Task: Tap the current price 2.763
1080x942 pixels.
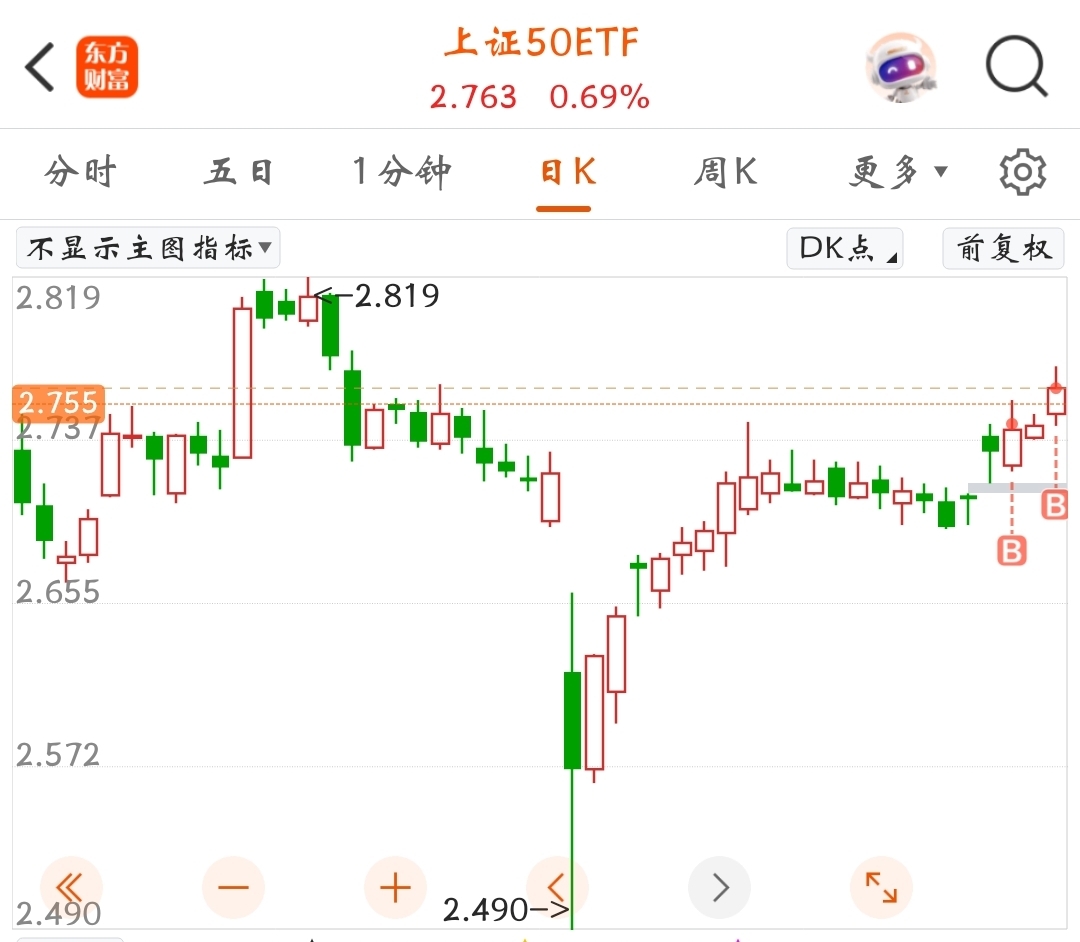Action: [473, 97]
